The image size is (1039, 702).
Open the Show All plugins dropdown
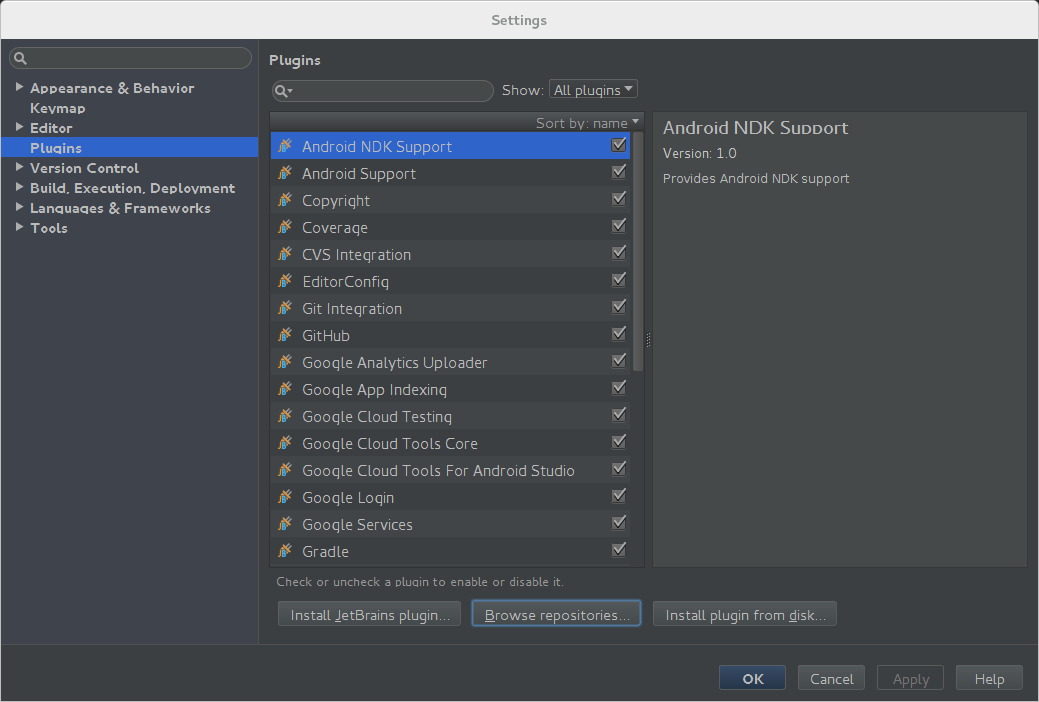click(593, 89)
